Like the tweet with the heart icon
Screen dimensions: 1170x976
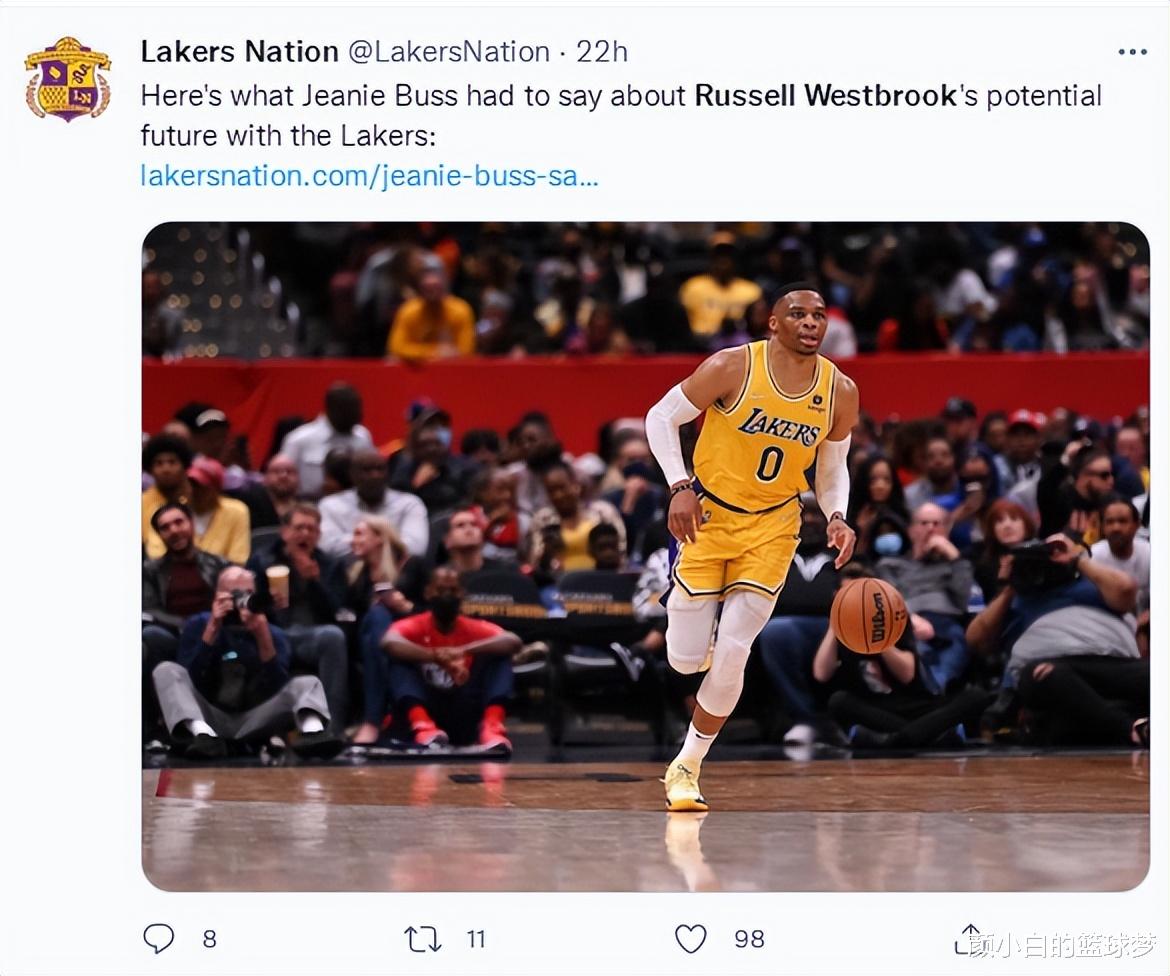point(690,939)
